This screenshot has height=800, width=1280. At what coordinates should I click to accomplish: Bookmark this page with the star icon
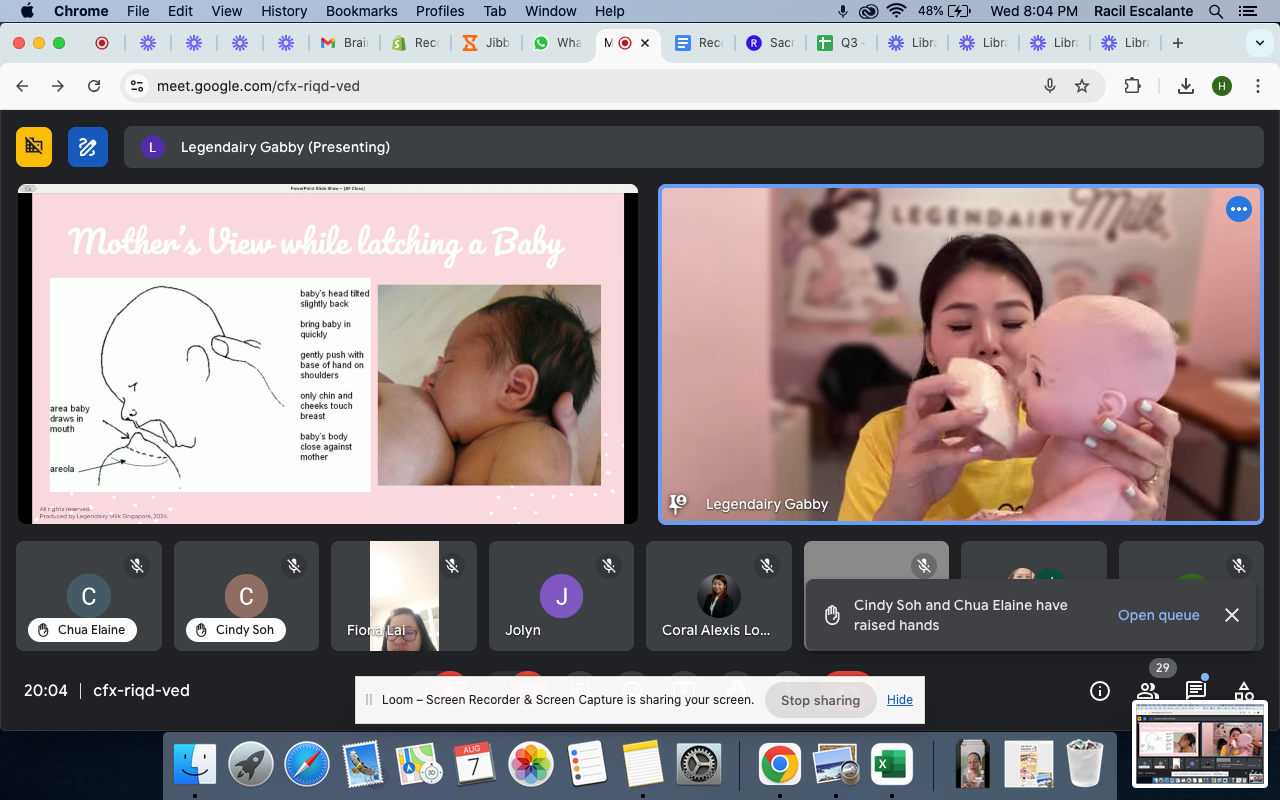coord(1082,86)
